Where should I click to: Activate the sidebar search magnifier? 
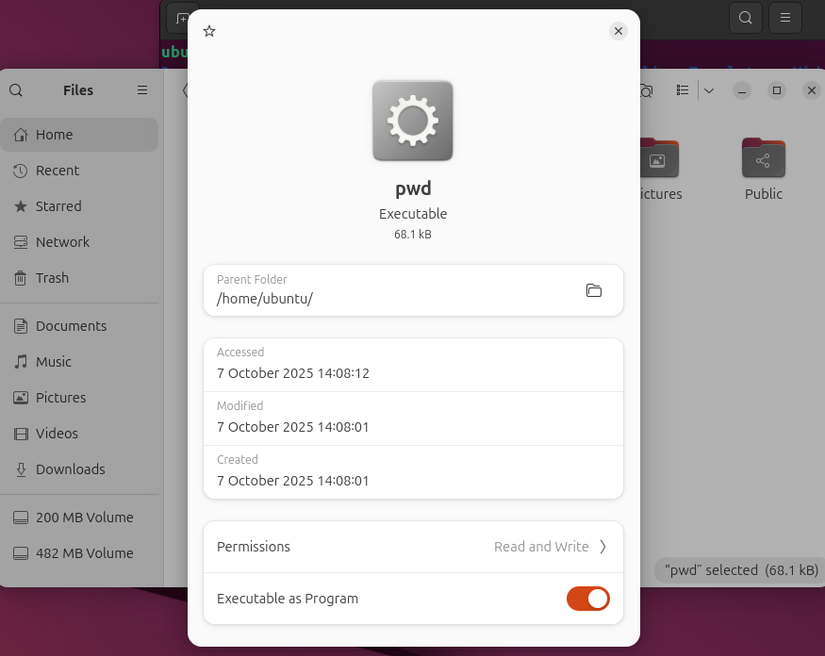coord(16,90)
